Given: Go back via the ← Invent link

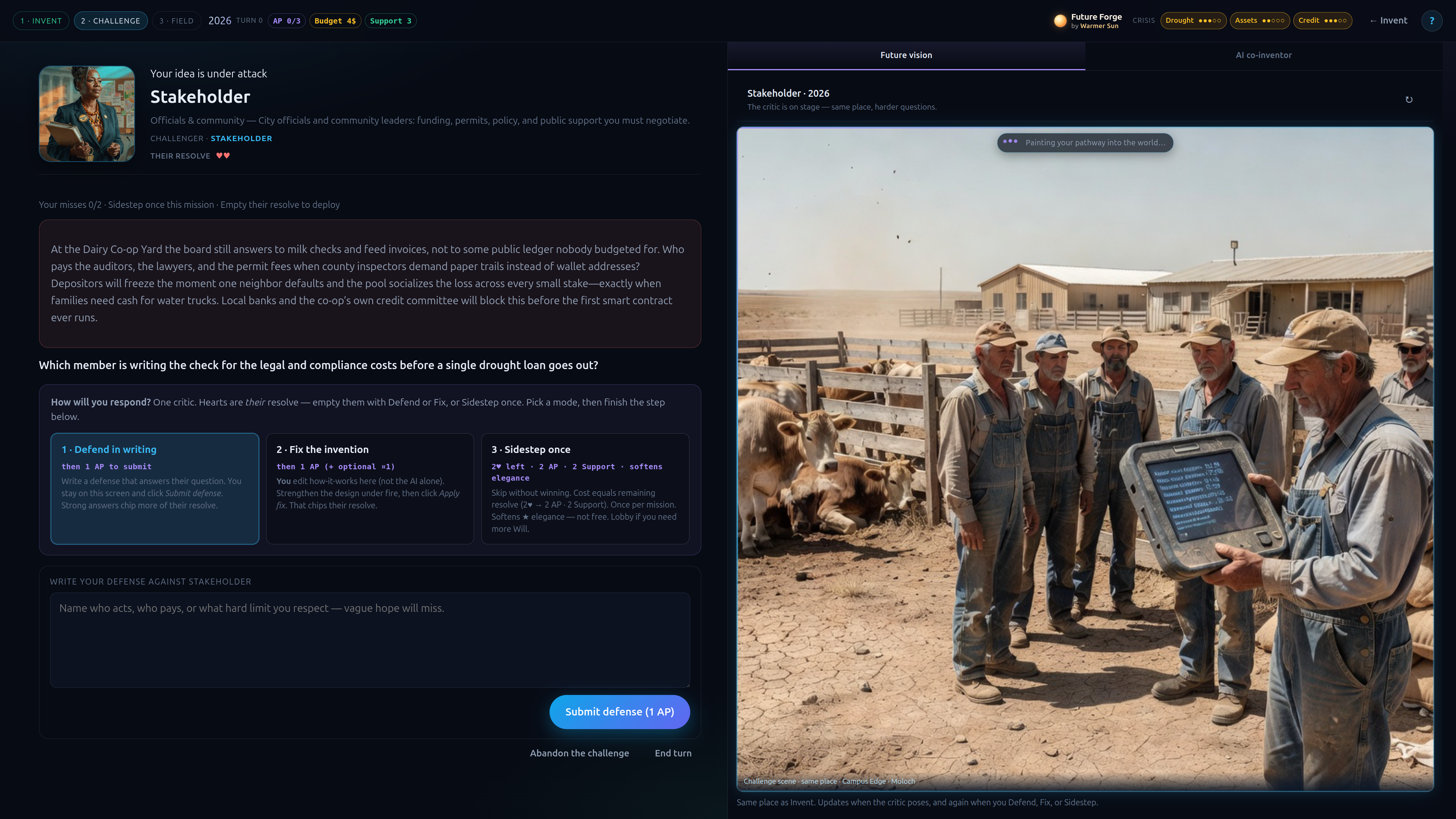Looking at the screenshot, I should [1388, 20].
